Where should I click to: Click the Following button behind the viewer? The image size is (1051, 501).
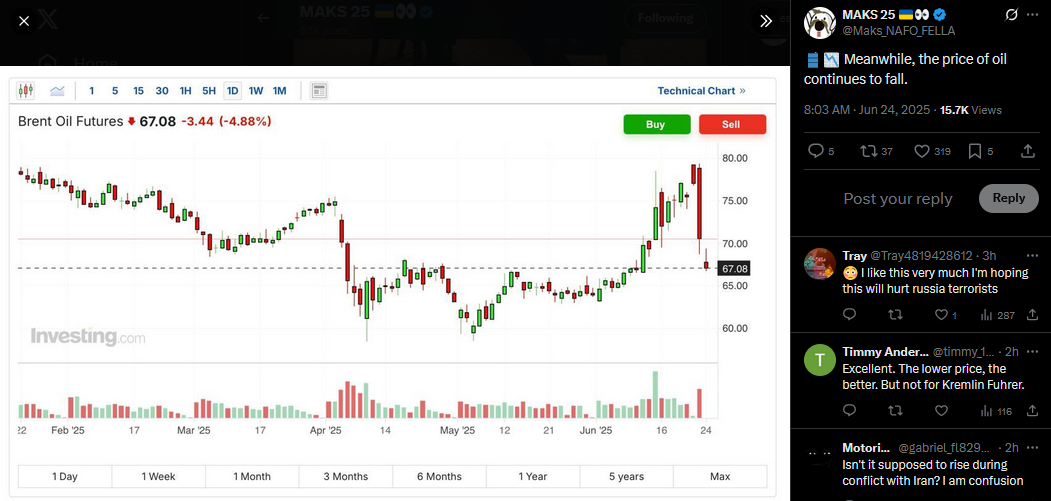click(x=665, y=18)
